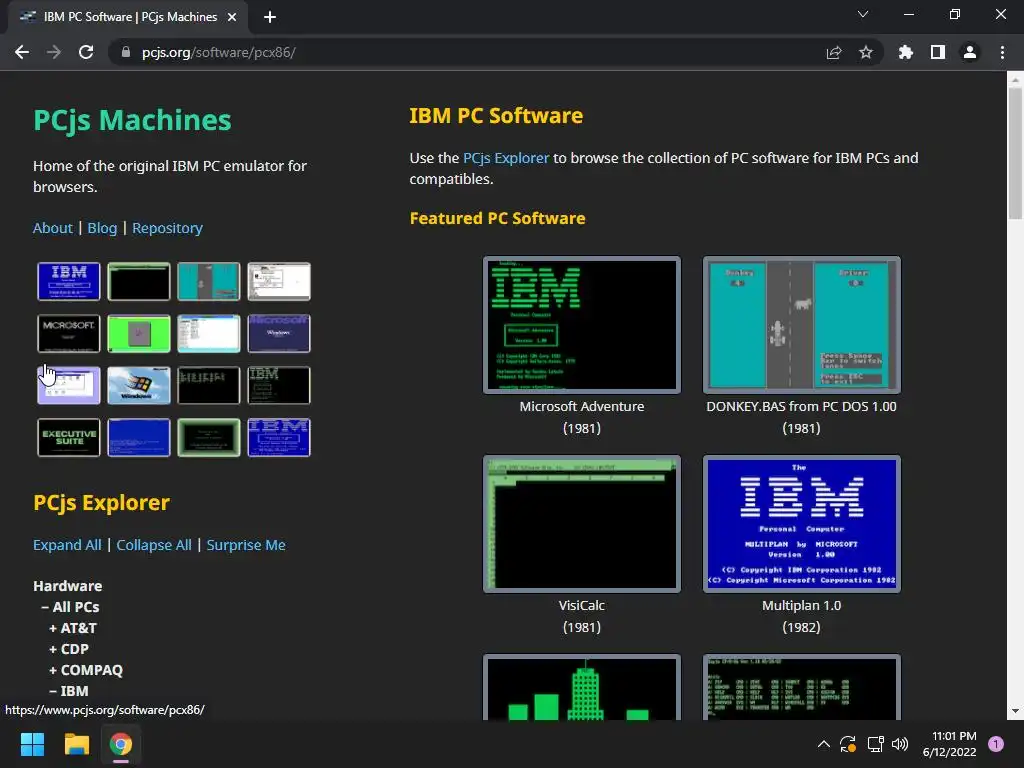Go back using the browser back arrow
The image size is (1024, 768).
[22, 52]
